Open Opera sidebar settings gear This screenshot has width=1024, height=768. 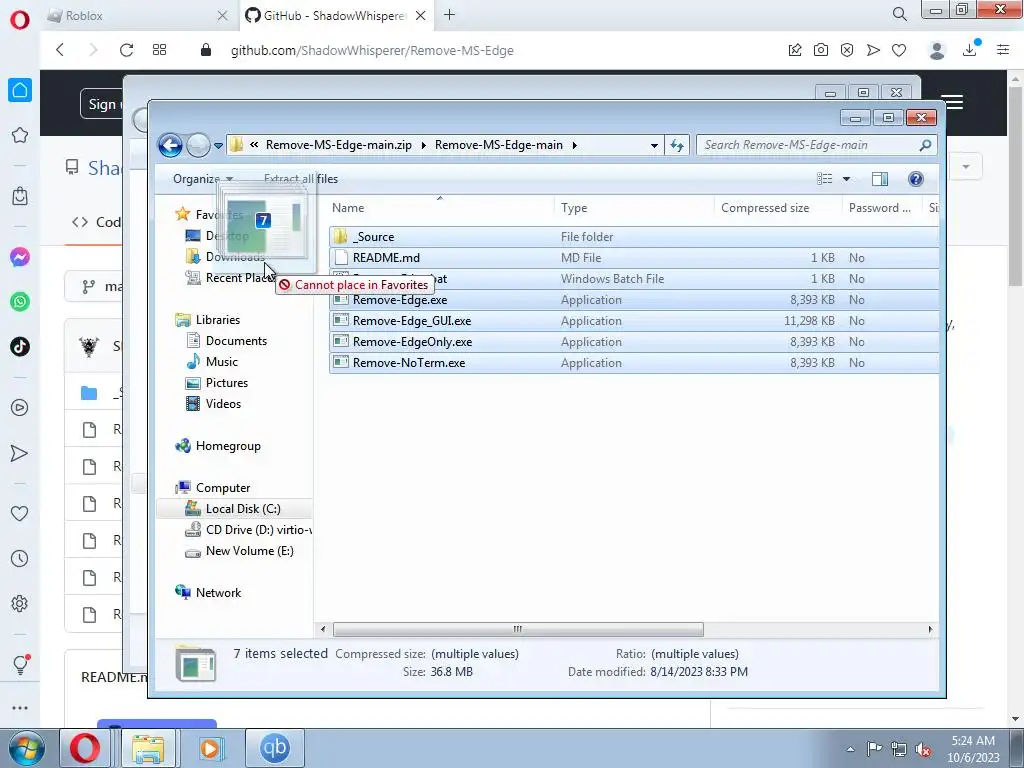click(x=20, y=603)
